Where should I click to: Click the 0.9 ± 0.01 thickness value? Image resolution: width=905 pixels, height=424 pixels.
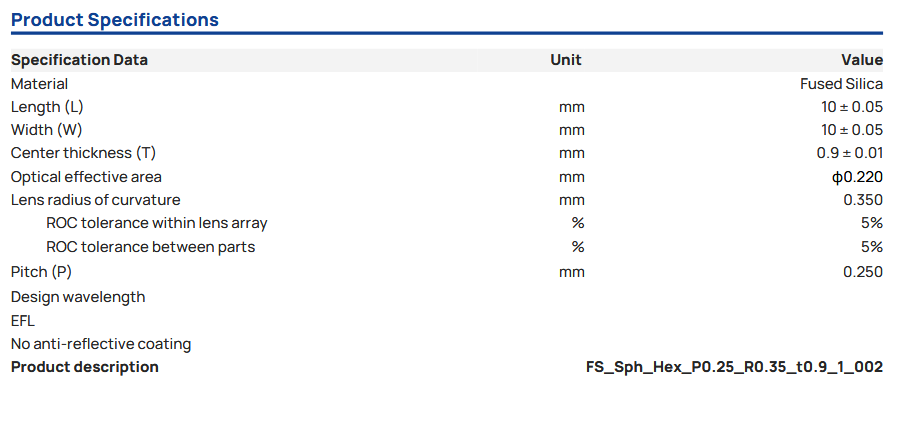coord(850,153)
